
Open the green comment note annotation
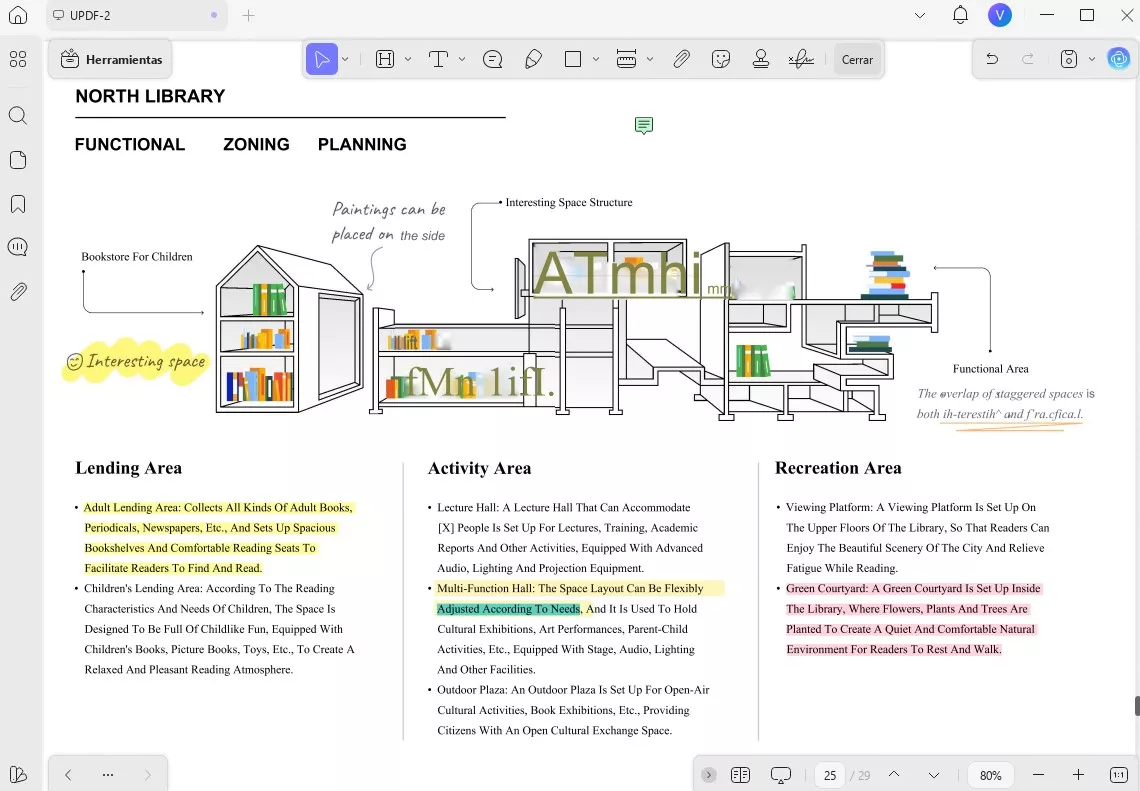(643, 126)
